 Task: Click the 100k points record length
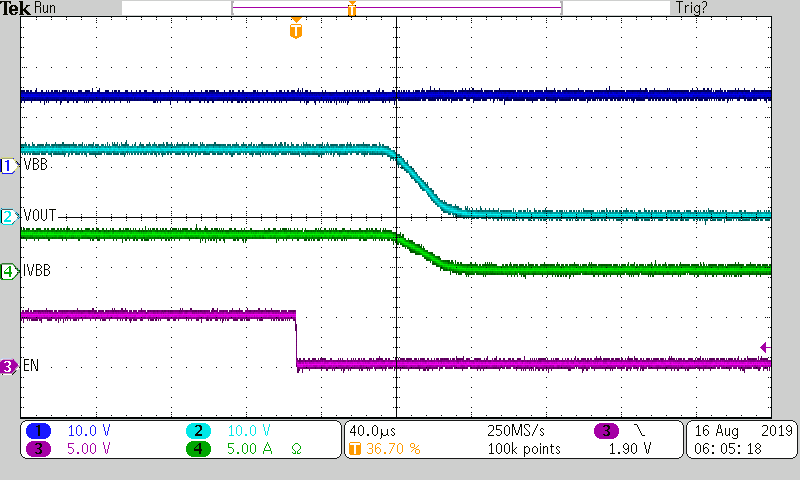(x=524, y=449)
